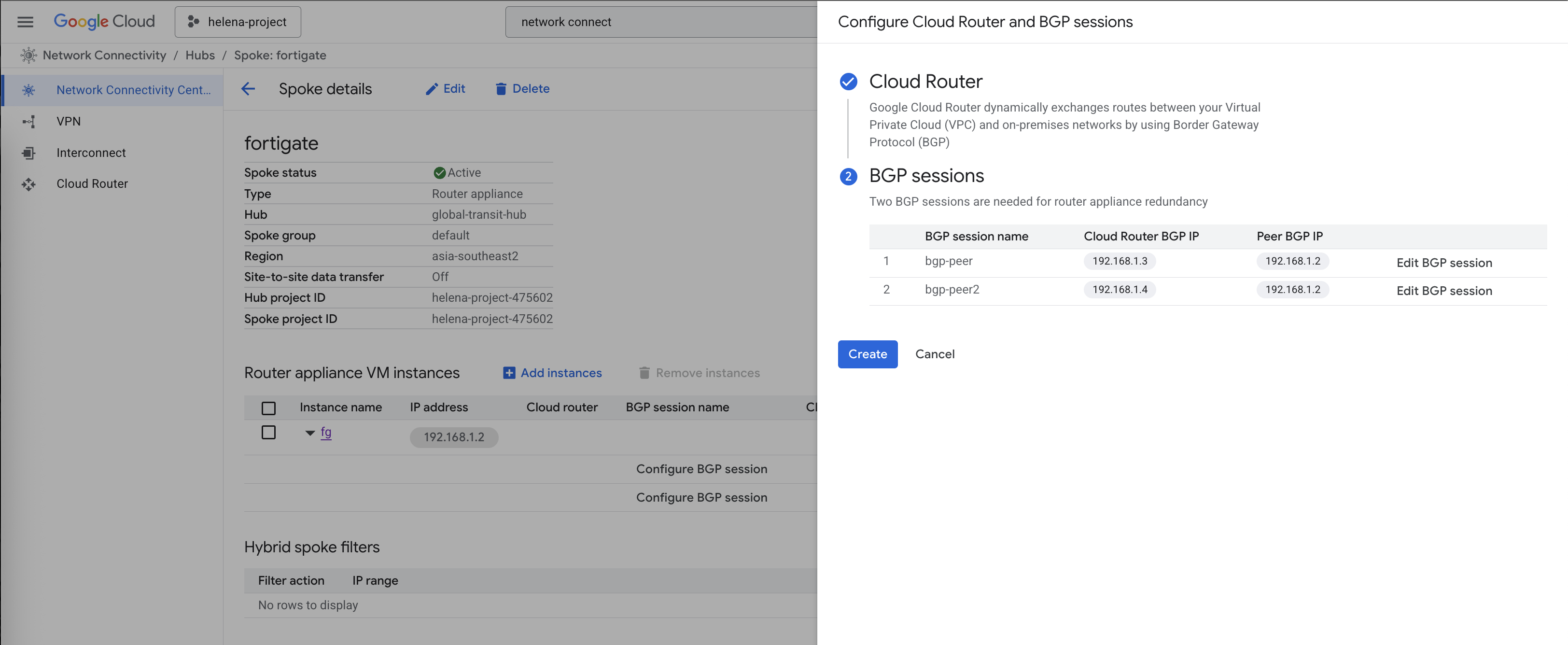Click the Add instances plus icon
This screenshot has width=1568, height=645.
(x=509, y=373)
